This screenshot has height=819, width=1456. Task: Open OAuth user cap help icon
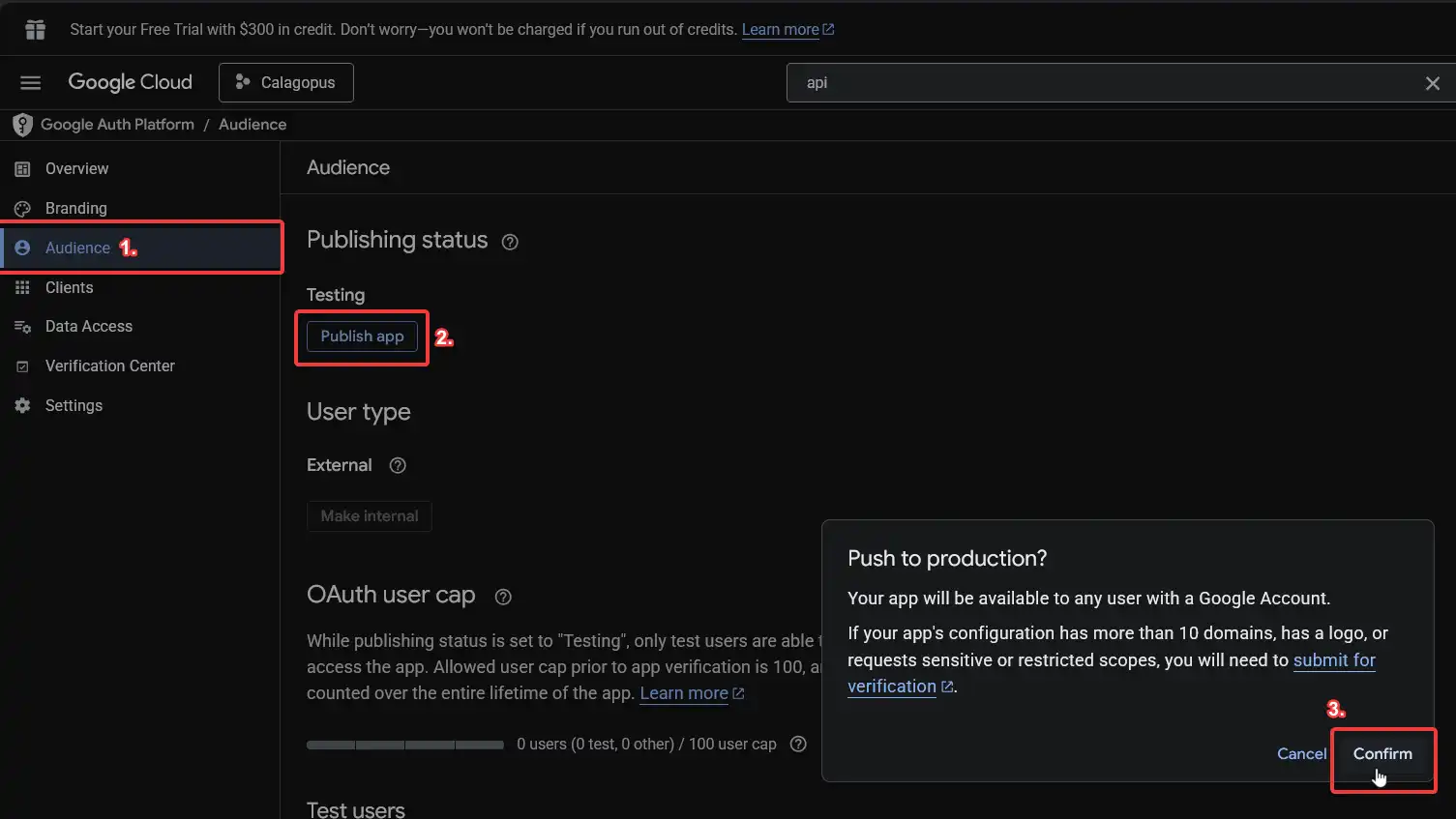tap(503, 597)
